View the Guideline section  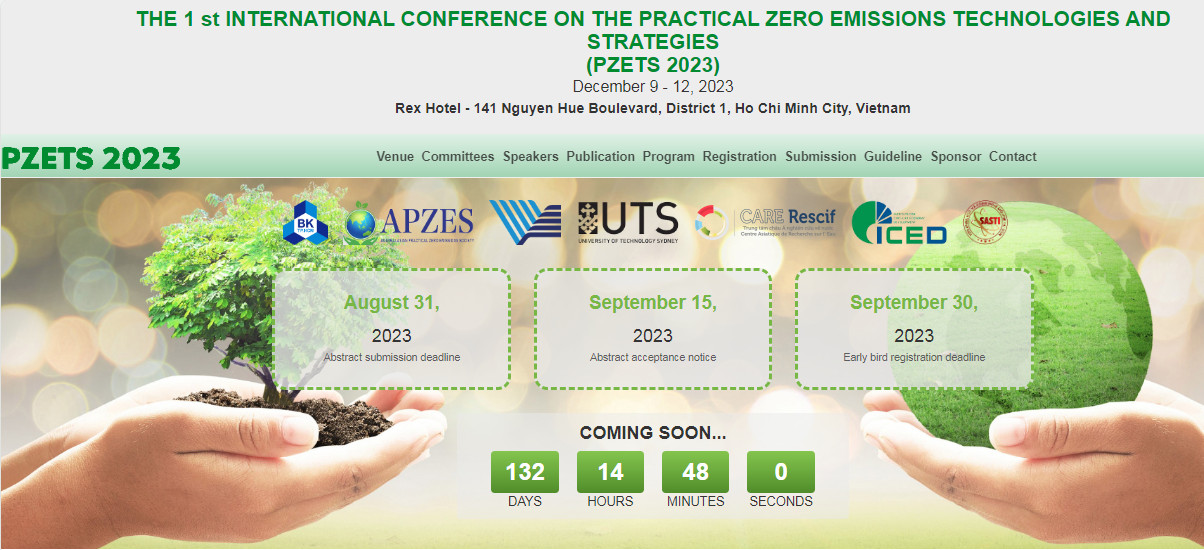893,157
